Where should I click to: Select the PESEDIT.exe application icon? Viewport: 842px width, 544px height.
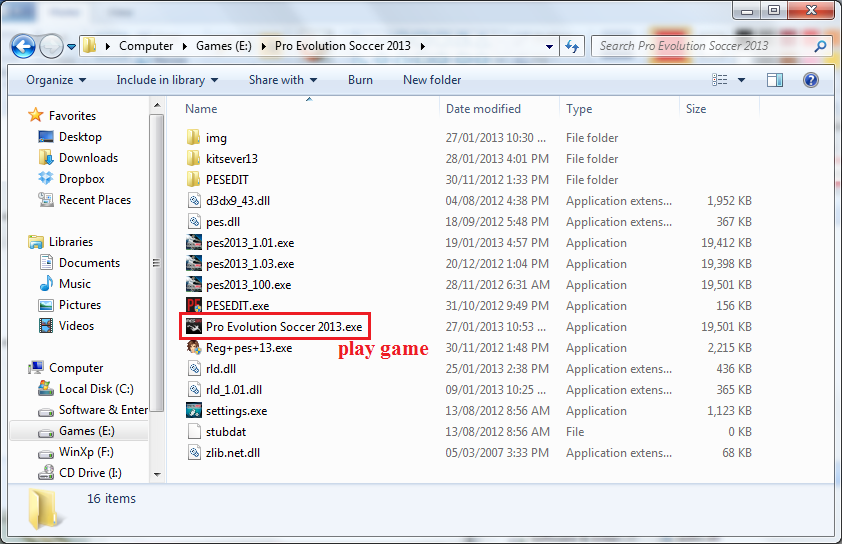point(194,305)
